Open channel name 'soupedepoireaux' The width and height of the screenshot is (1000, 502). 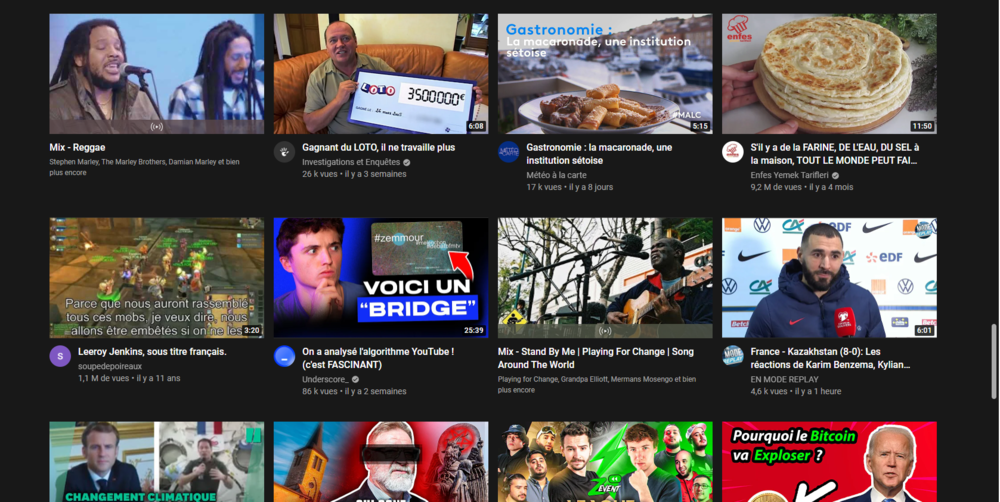(x=110, y=367)
